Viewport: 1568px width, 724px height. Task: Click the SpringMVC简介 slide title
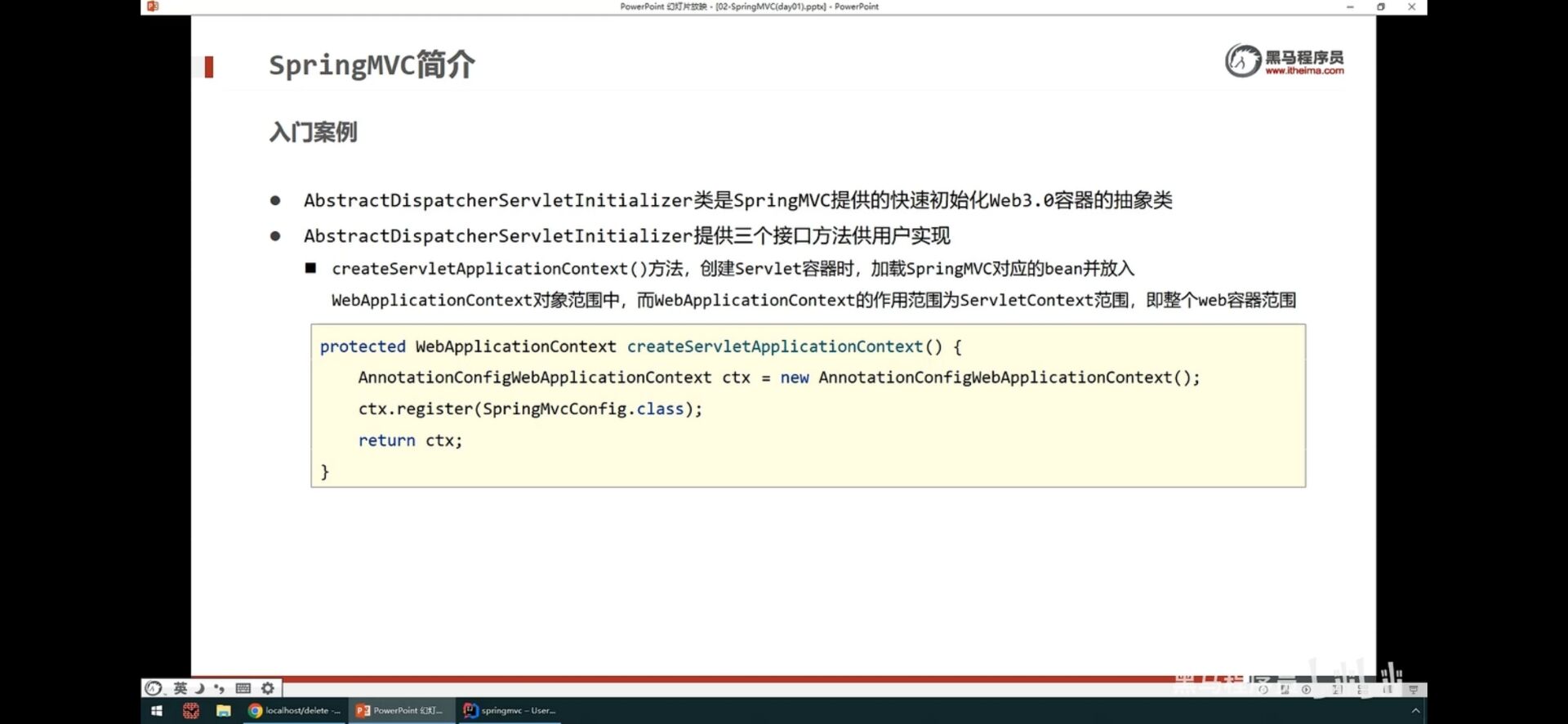click(372, 65)
